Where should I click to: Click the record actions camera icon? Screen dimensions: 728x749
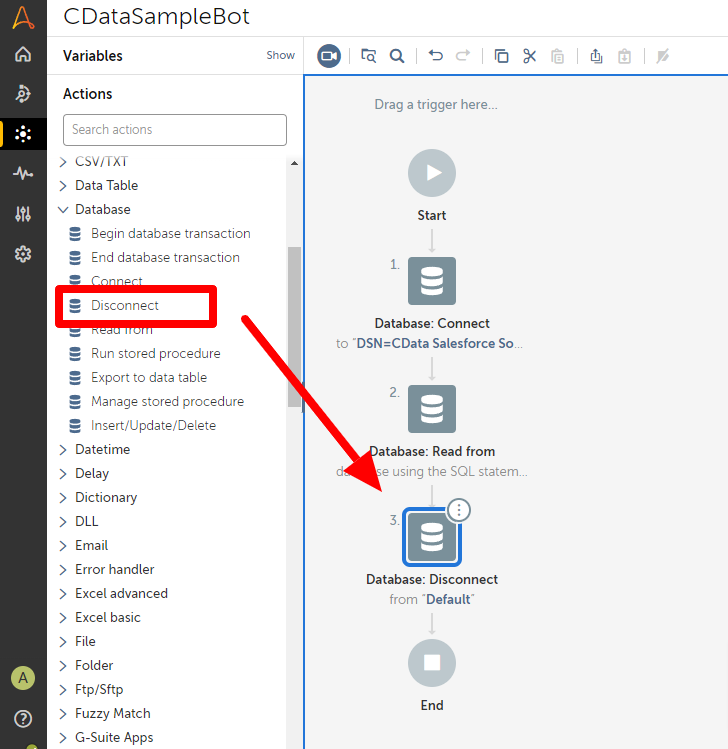point(329,56)
